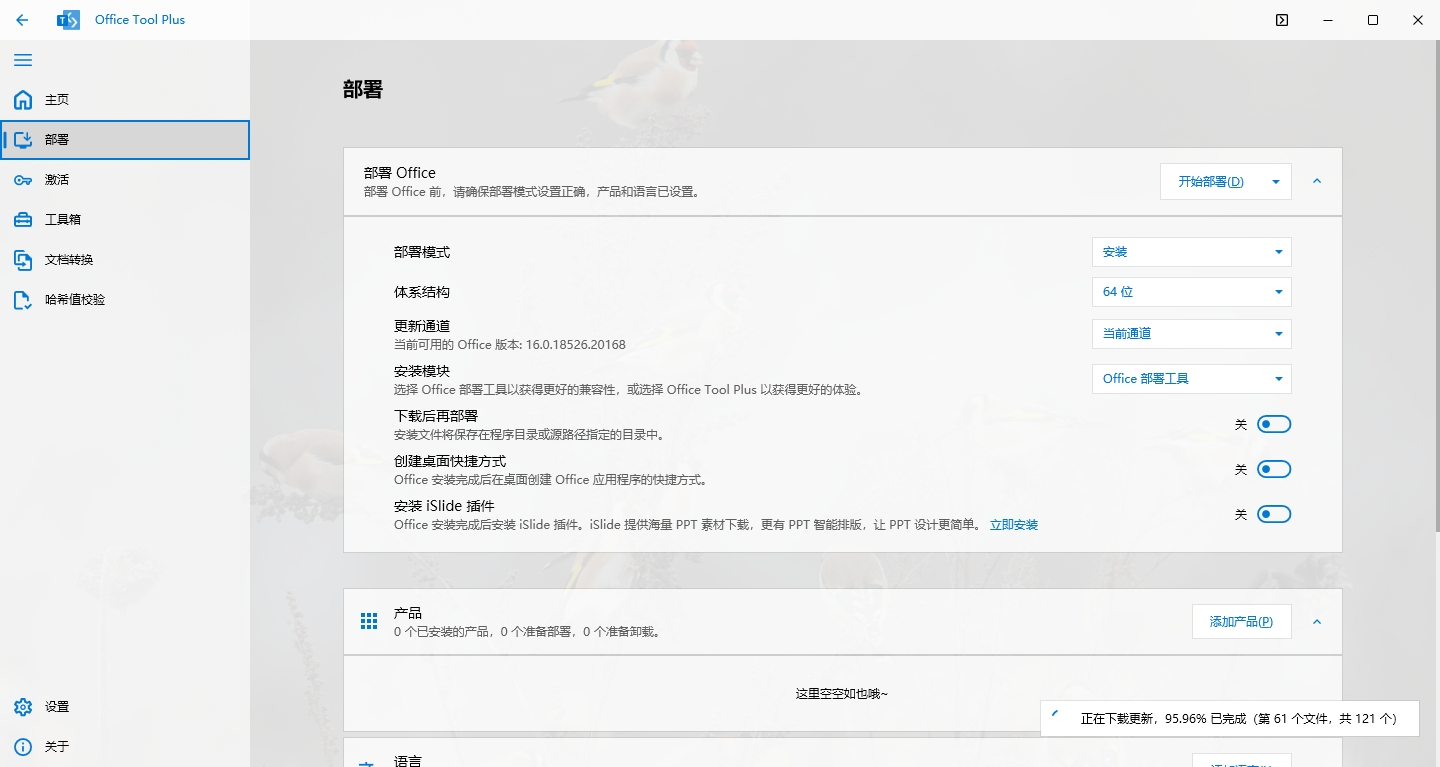Viewport: 1440px width, 767px height.
Task: Click the home icon beside 主页
Action: point(23,100)
